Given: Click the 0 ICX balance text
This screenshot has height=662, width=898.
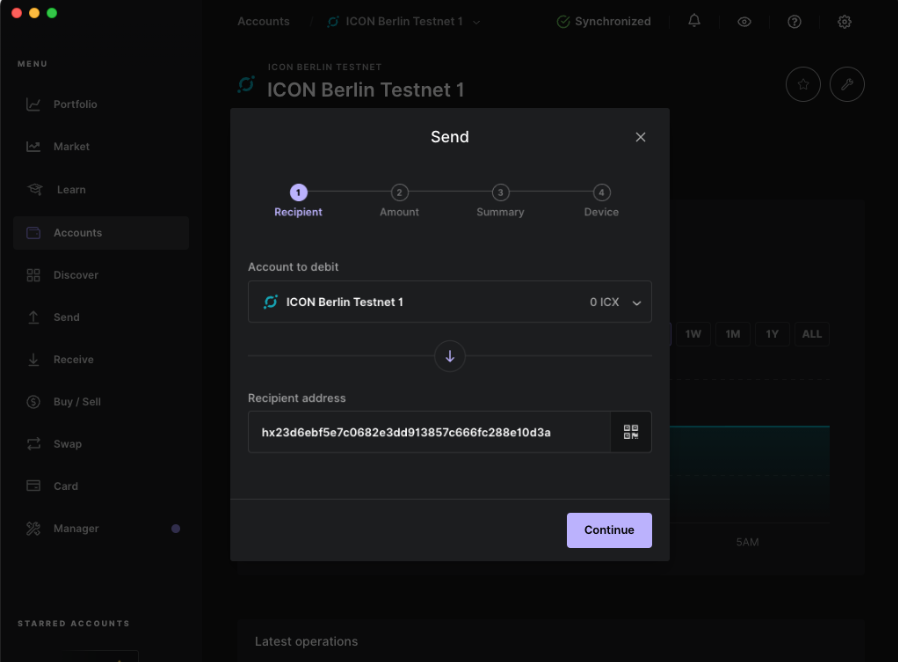Looking at the screenshot, I should pos(604,302).
